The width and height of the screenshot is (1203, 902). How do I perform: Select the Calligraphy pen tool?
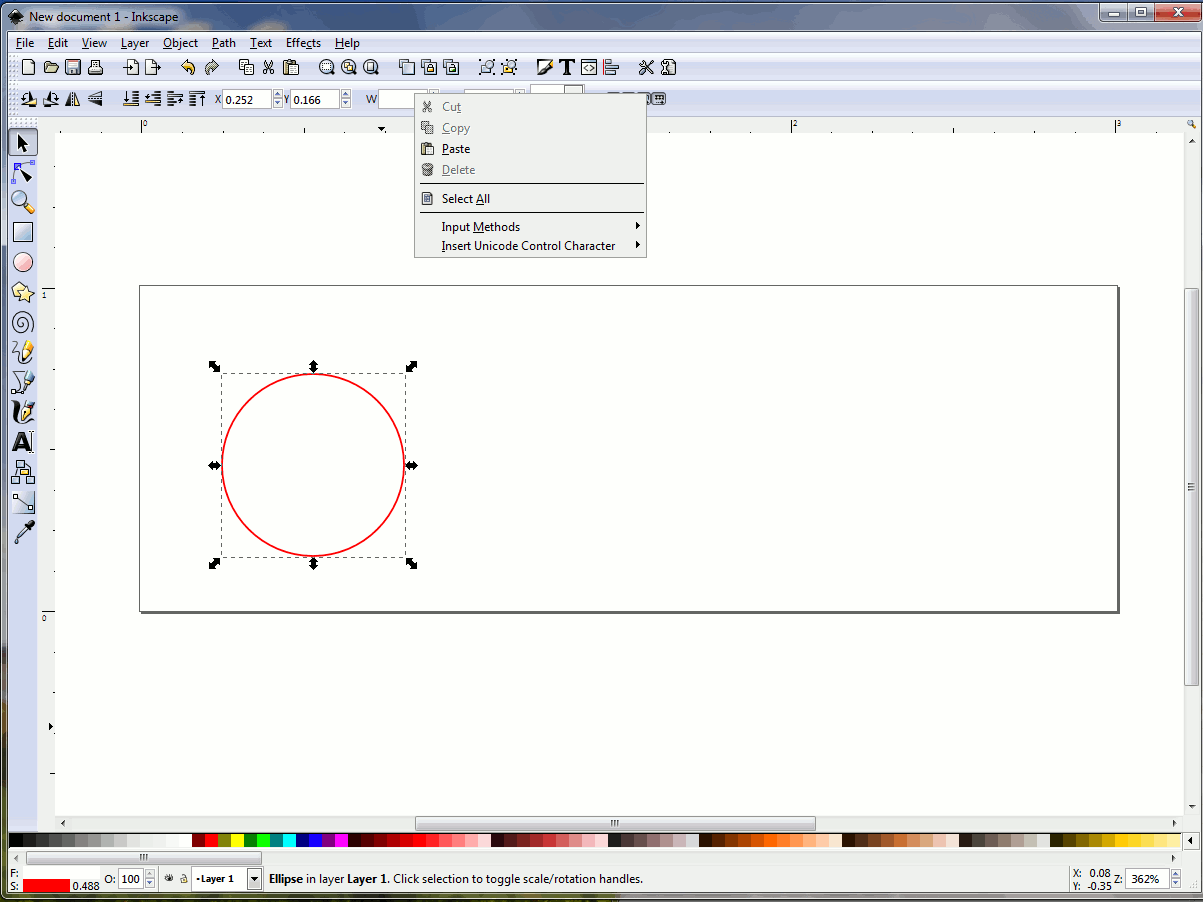coord(23,412)
